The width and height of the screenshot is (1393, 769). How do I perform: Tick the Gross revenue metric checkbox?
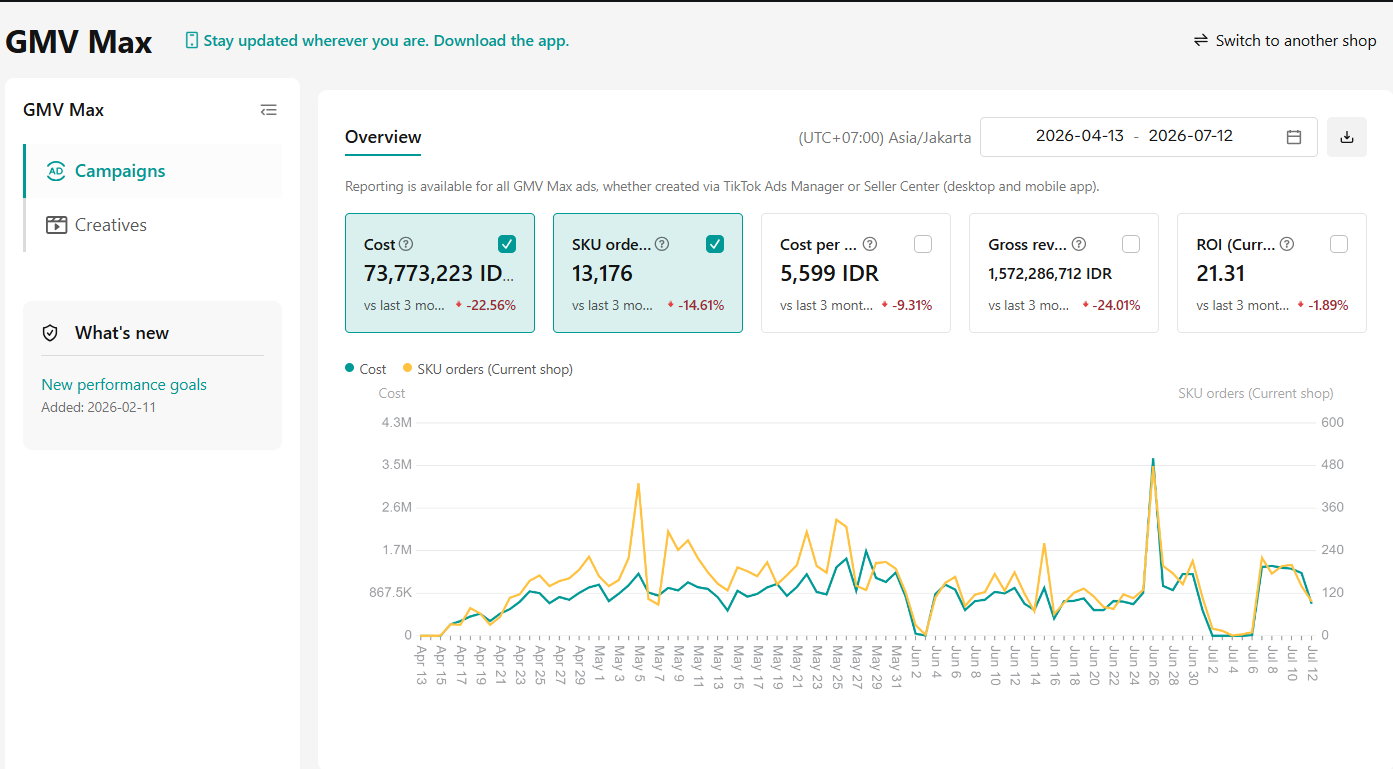[1131, 244]
